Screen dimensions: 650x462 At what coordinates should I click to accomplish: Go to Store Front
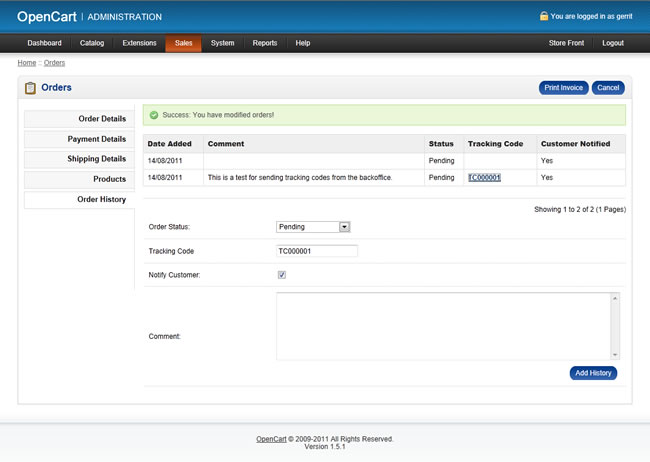566,43
